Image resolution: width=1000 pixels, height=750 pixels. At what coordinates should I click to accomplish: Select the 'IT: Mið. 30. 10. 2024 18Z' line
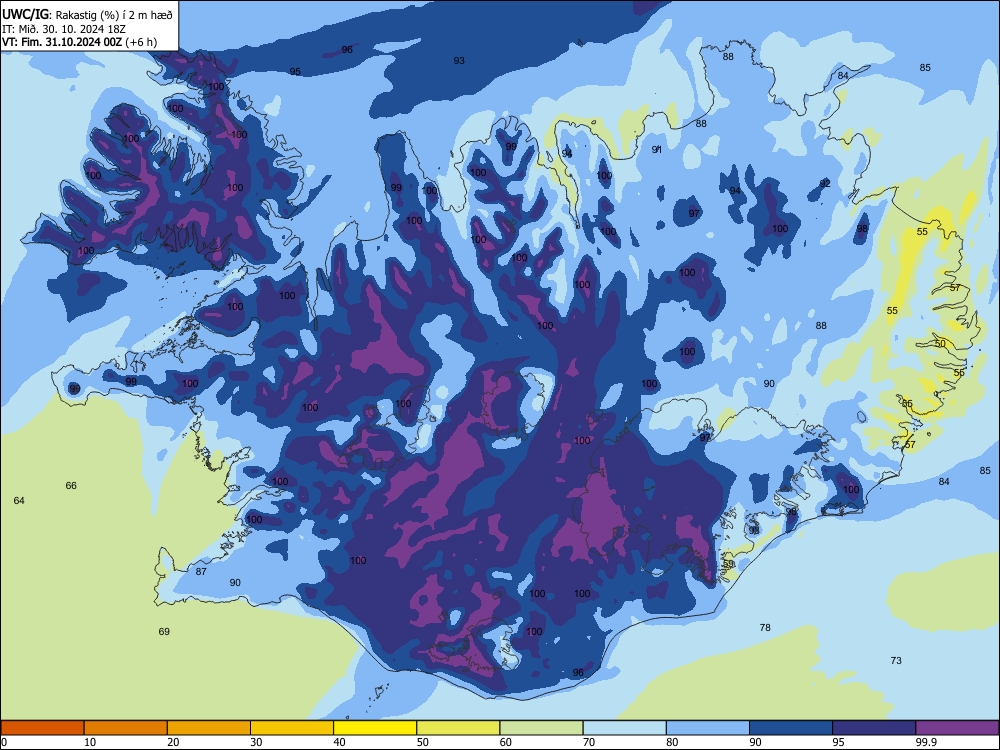64,29
